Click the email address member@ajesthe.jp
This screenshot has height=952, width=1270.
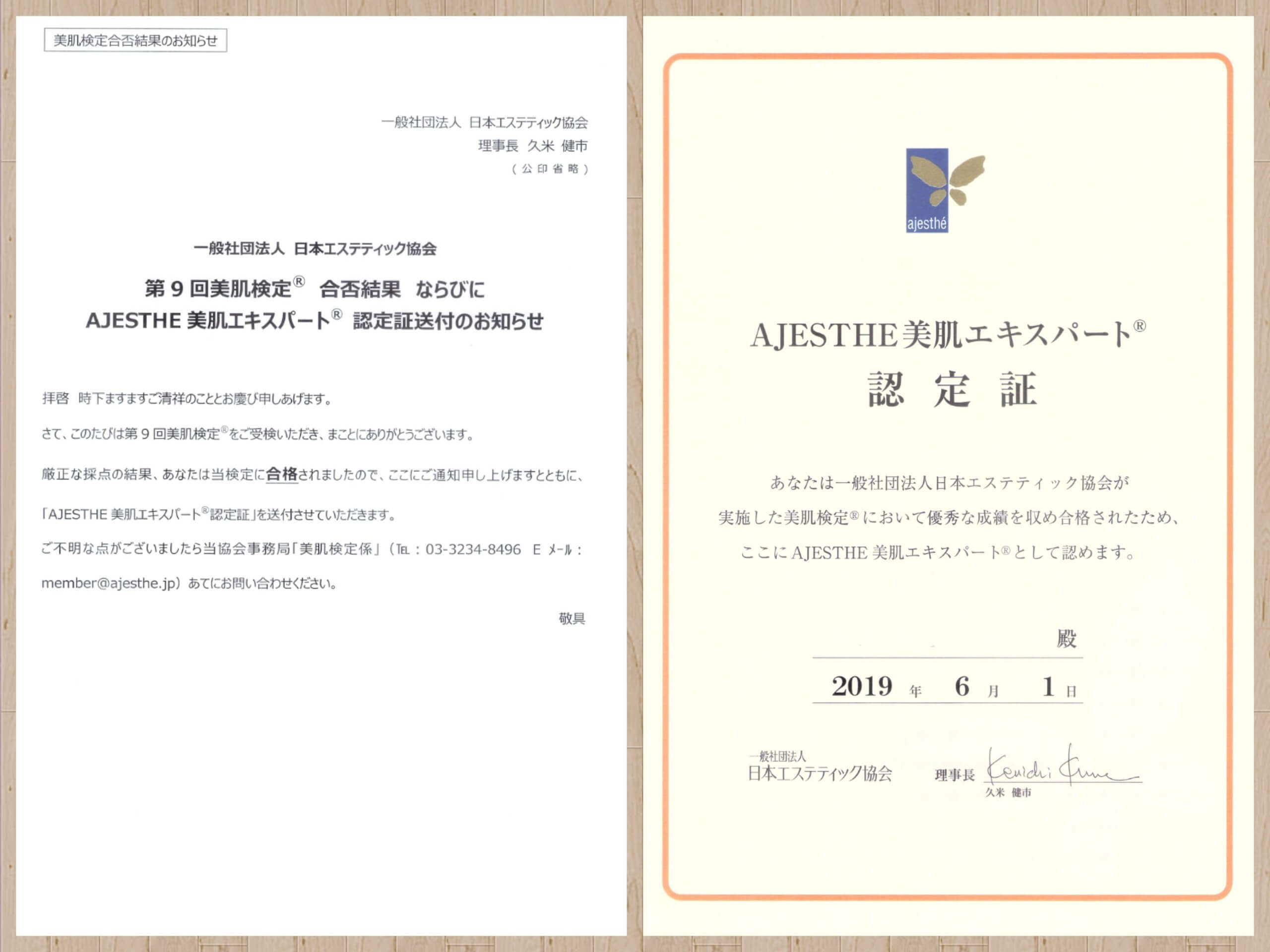(109, 583)
